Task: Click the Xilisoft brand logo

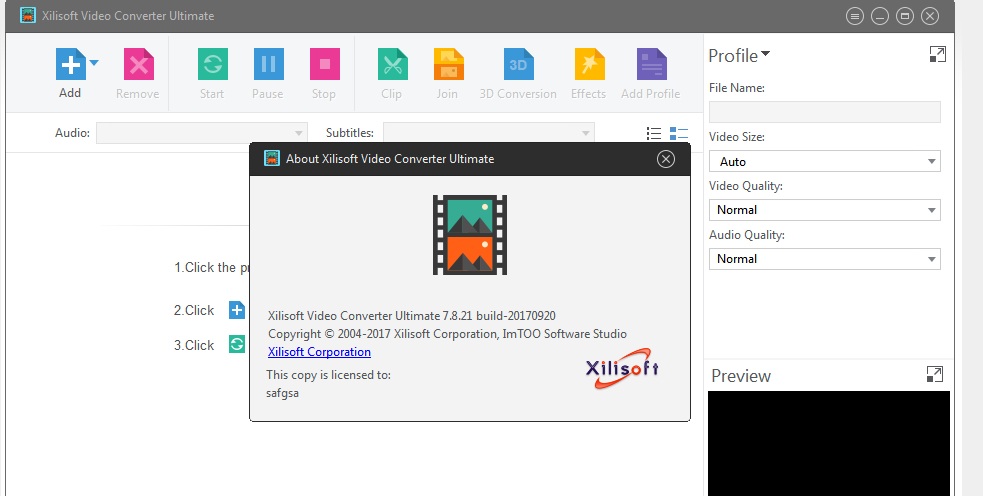Action: tap(622, 368)
